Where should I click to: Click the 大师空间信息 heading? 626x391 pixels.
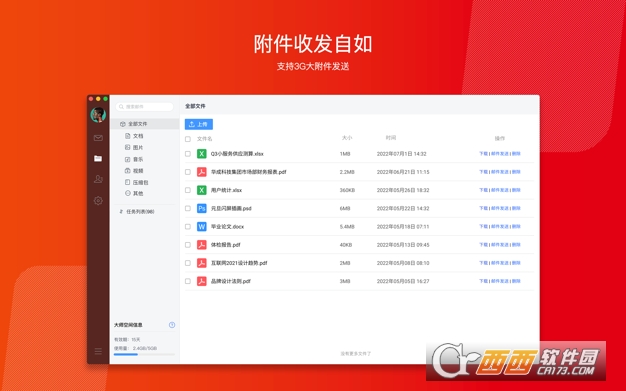coord(128,325)
